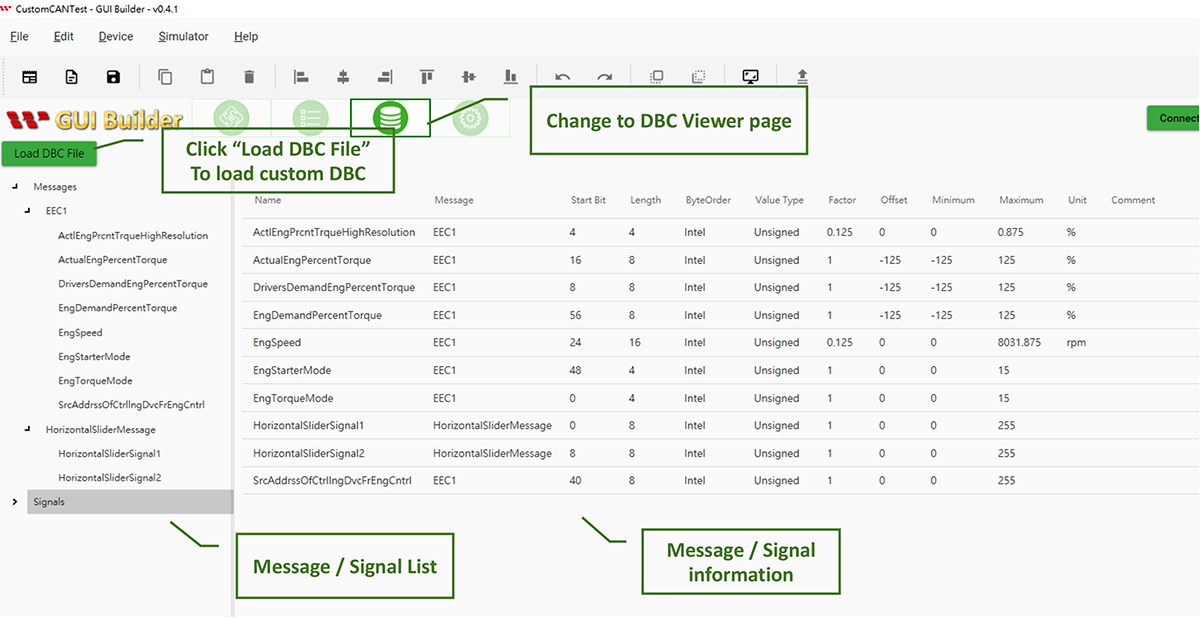Click HorizontalSliderSignal1 name in the table

[x=309, y=426]
